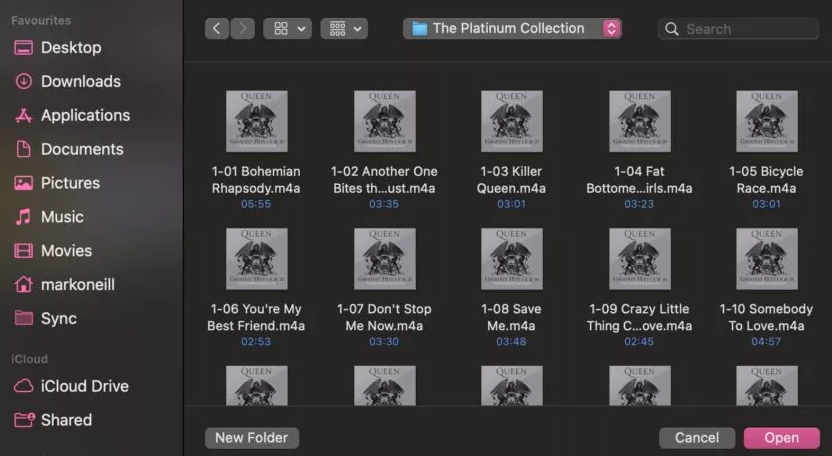
Task: Focus the Search field
Action: click(739, 29)
